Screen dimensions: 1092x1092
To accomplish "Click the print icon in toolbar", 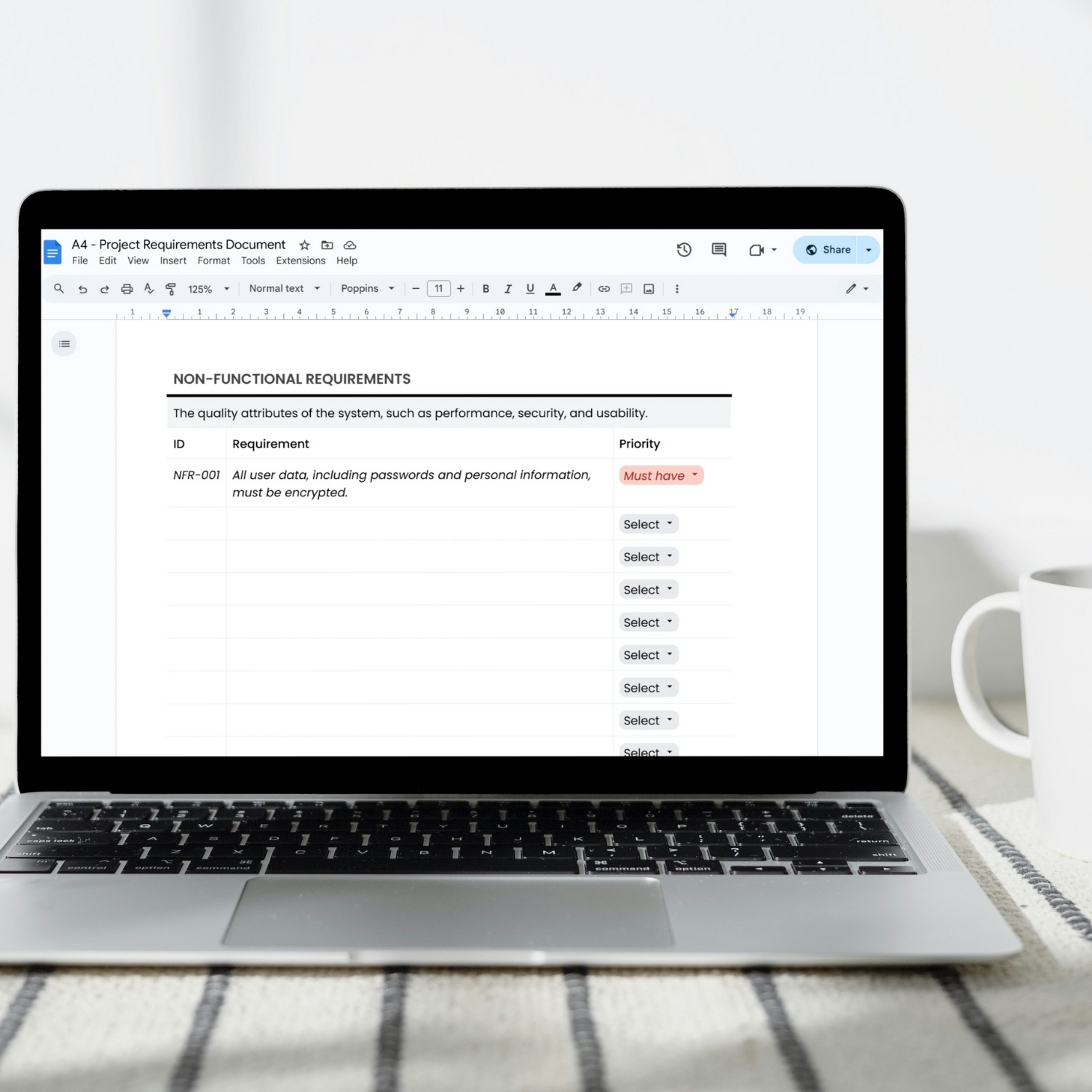I will 127,289.
